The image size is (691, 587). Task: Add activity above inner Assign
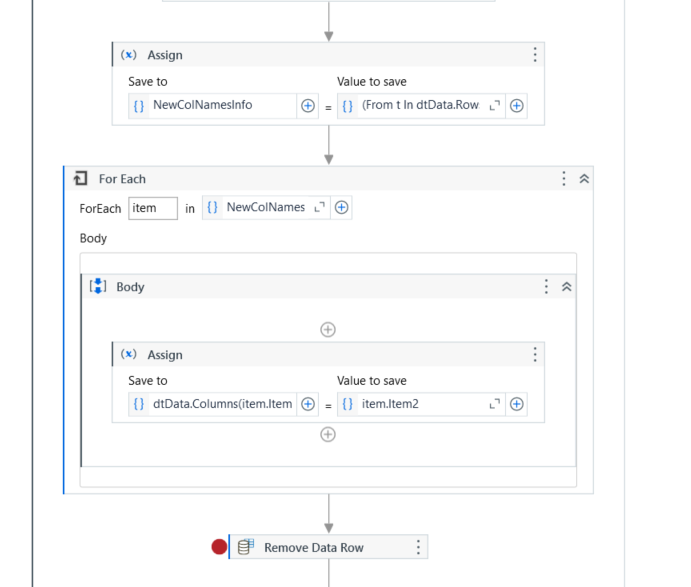[328, 329]
